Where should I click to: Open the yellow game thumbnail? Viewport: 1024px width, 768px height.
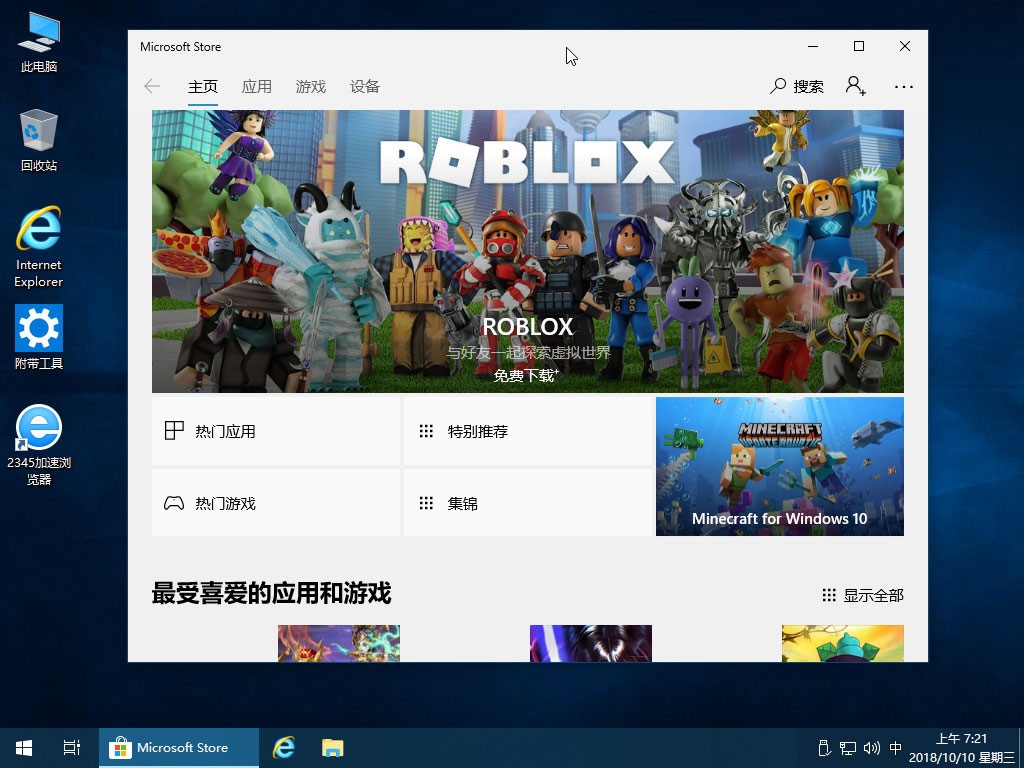[843, 643]
